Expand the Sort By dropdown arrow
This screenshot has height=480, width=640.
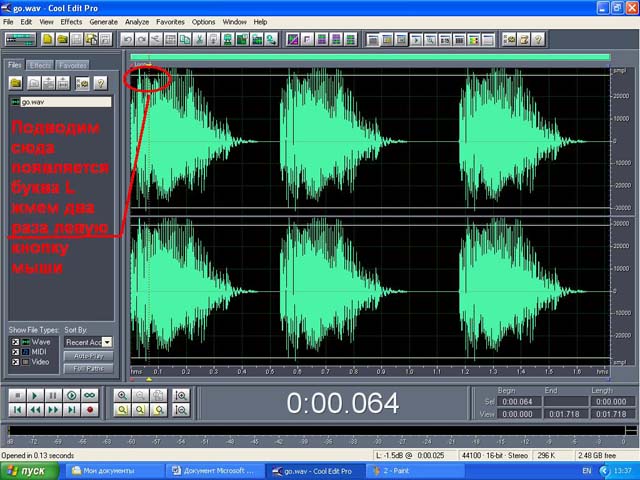[107, 342]
